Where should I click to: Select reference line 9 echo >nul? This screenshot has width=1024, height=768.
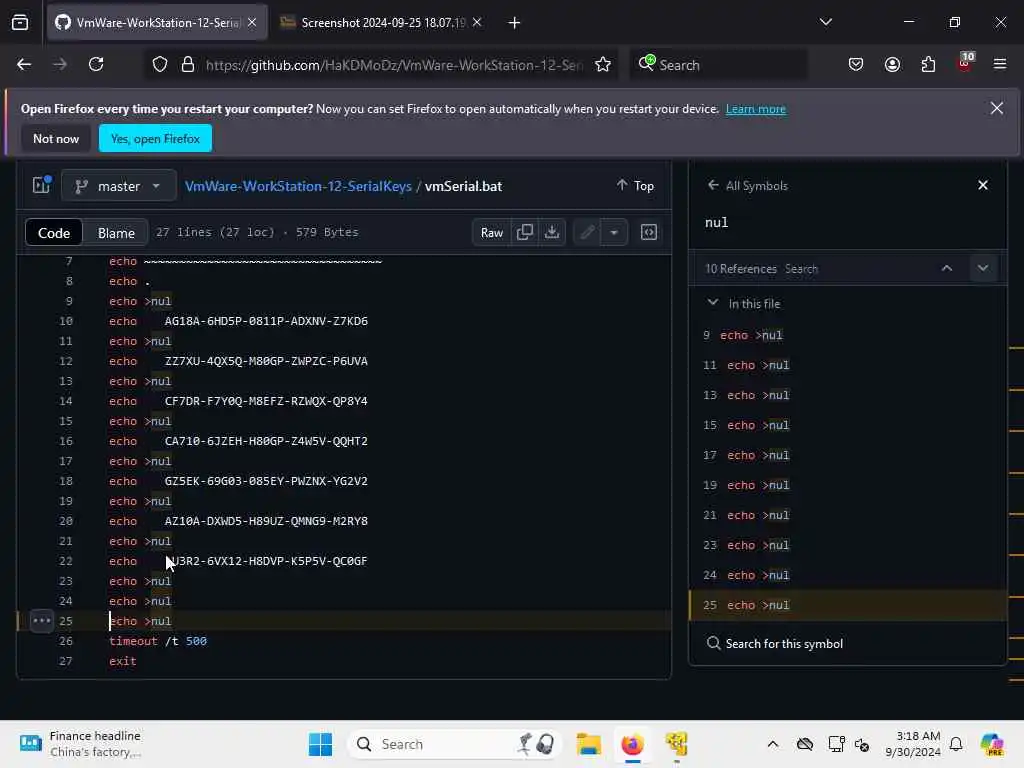click(848, 335)
